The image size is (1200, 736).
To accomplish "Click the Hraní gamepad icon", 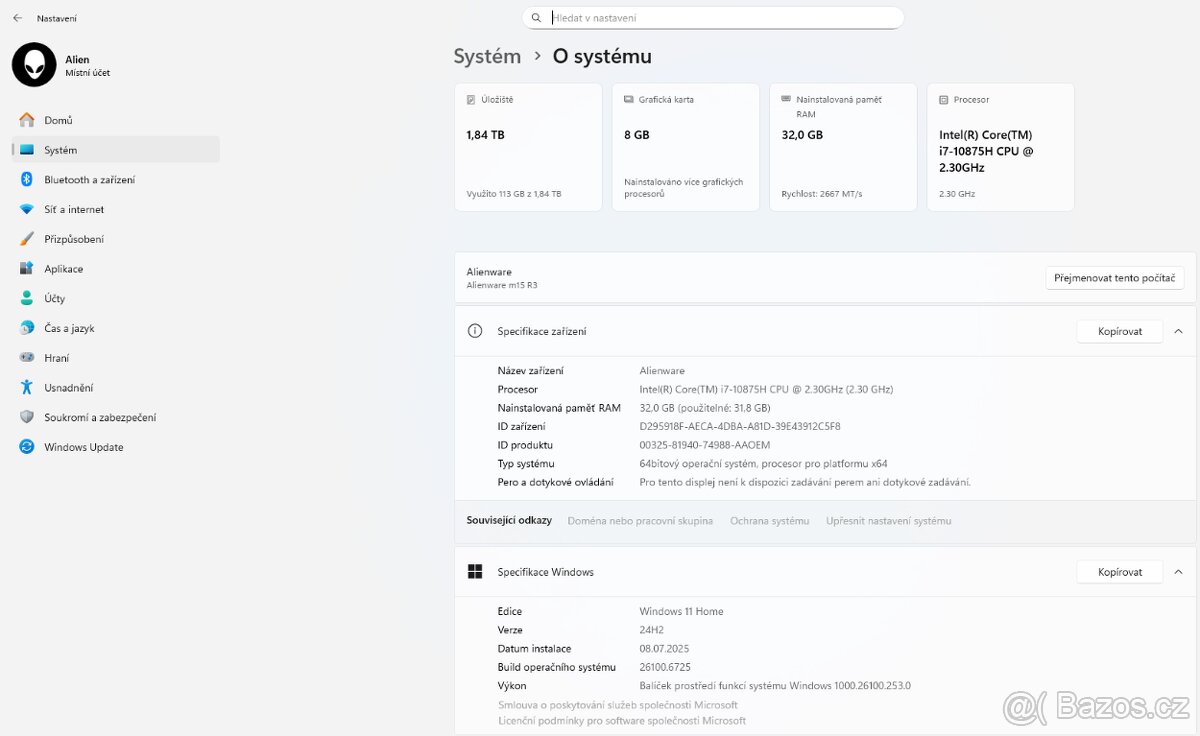I will tap(27, 358).
